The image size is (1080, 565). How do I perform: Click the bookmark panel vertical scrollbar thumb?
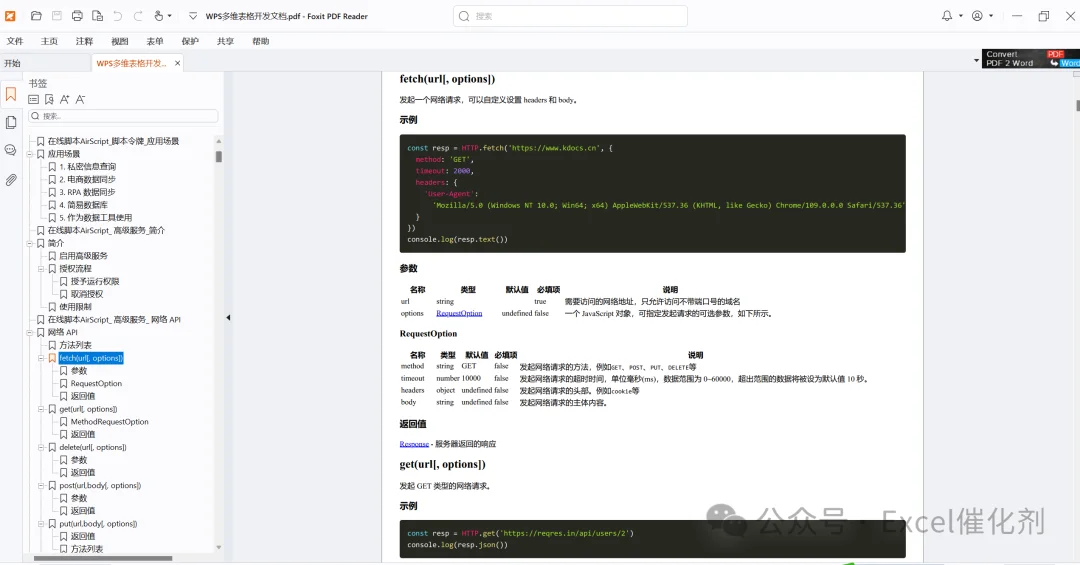coord(218,156)
